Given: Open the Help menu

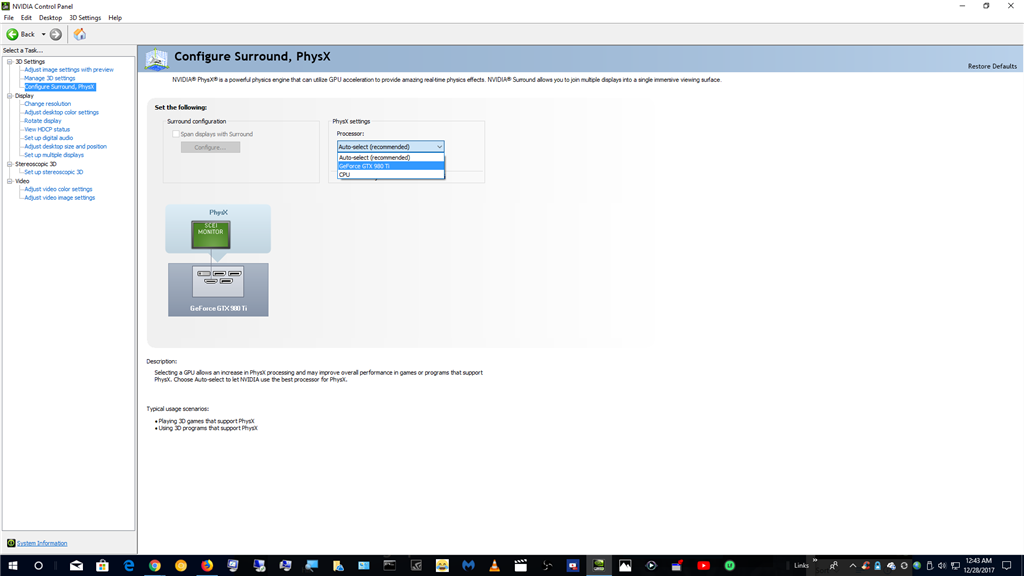Looking at the screenshot, I should tap(115, 18).
